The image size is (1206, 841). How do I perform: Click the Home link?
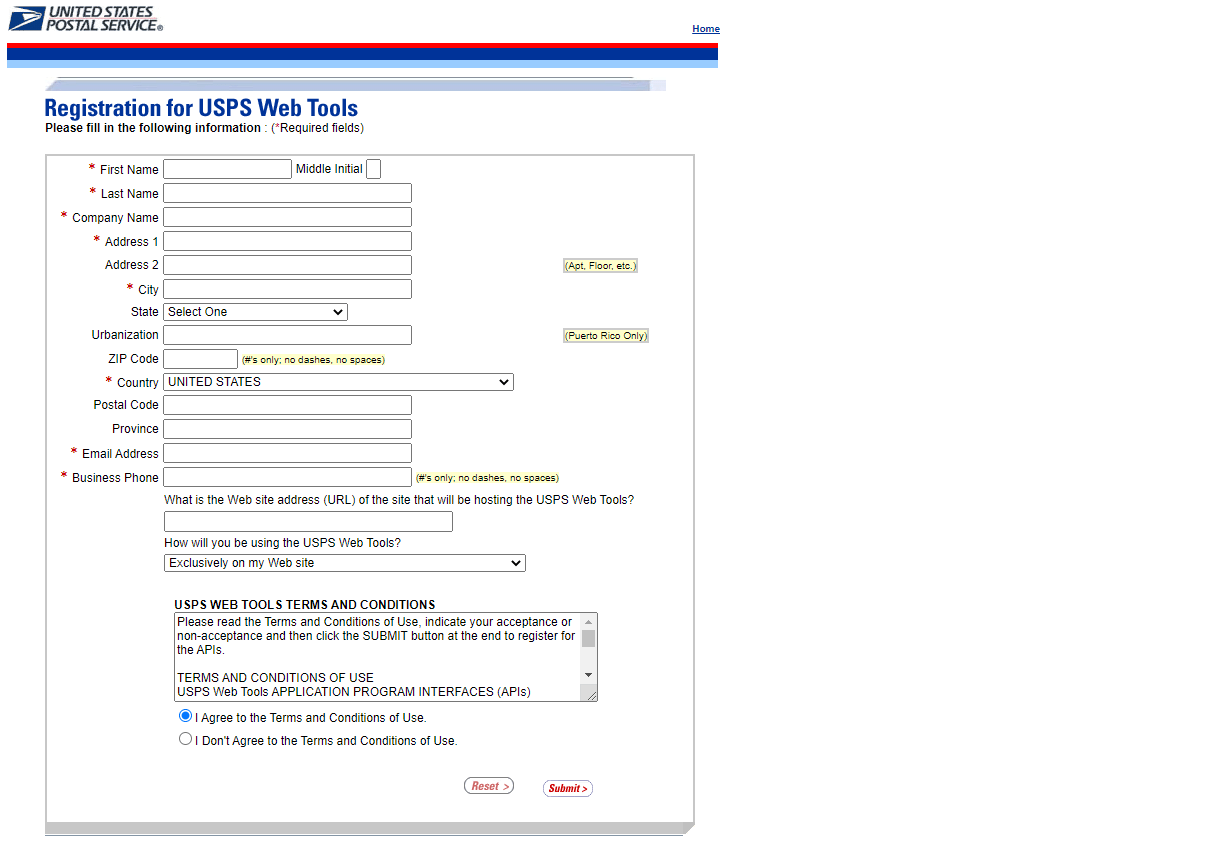pos(705,28)
